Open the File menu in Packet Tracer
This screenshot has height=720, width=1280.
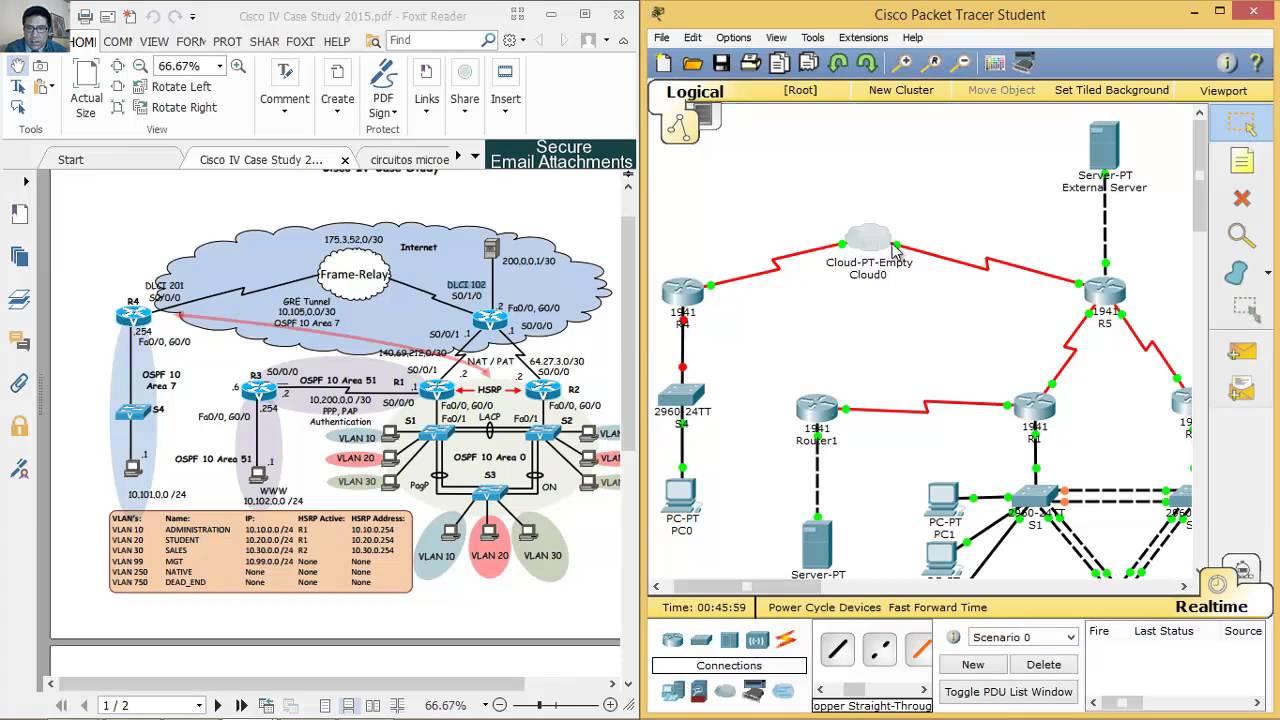click(662, 38)
